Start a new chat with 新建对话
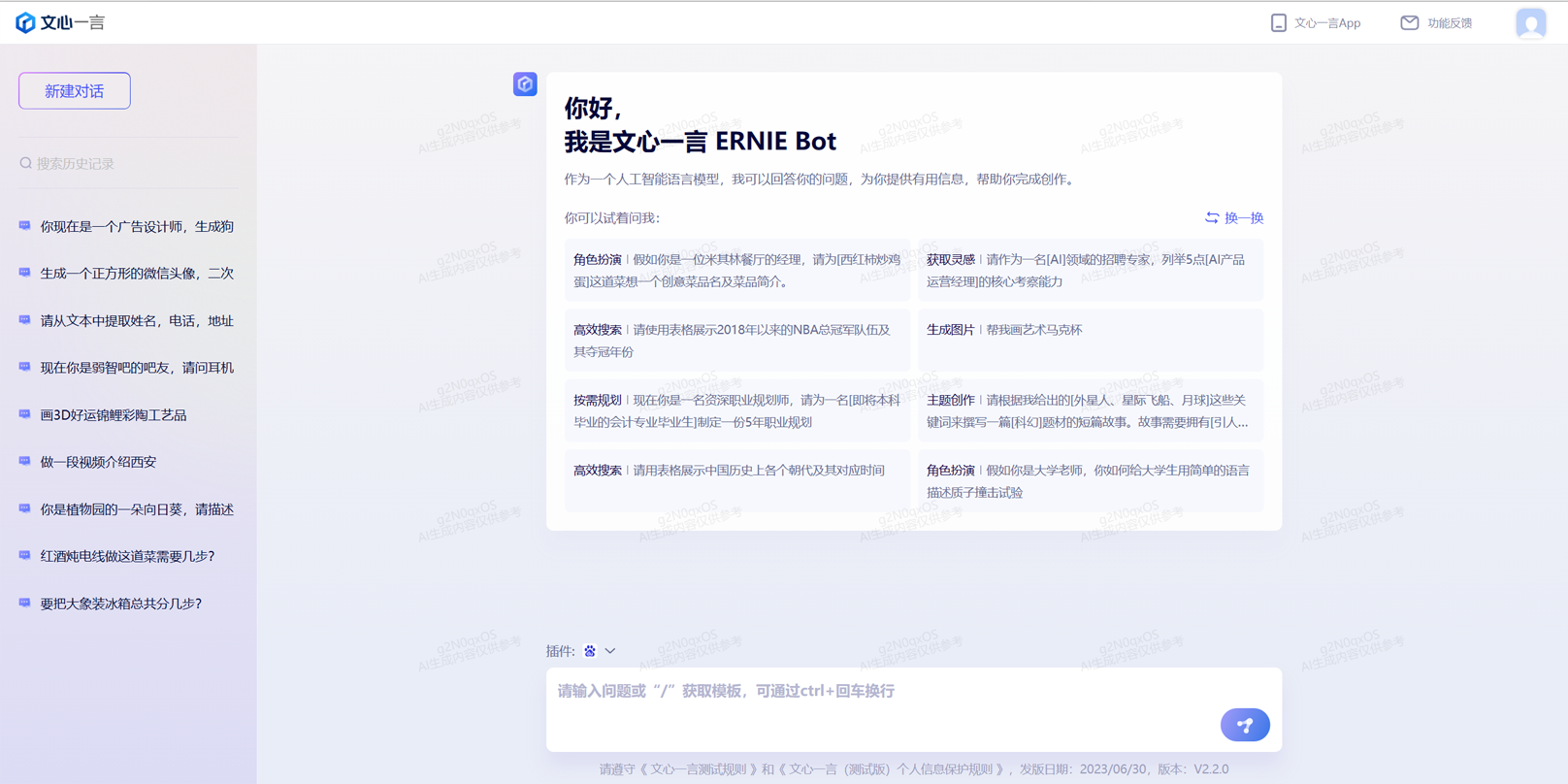This screenshot has height=784, width=1568. [x=75, y=91]
